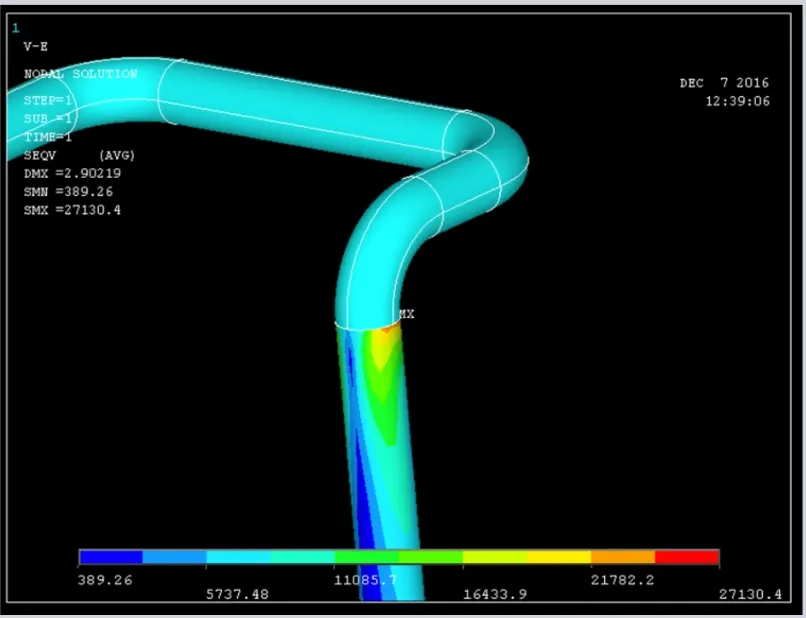Click the dark blue legend band
The image size is (806, 618).
pyautogui.click(x=111, y=557)
